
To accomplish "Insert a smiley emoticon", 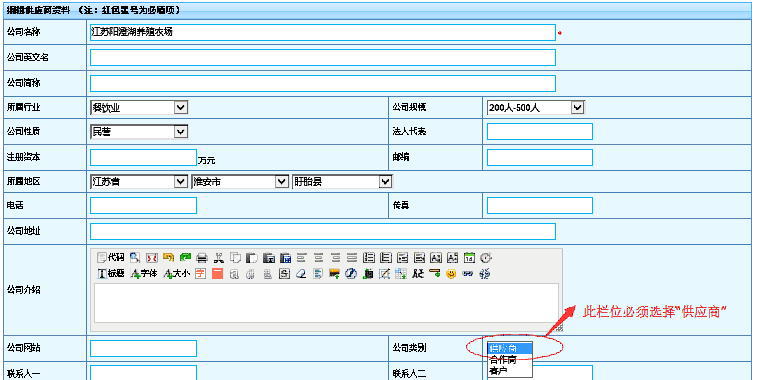I will point(451,274).
